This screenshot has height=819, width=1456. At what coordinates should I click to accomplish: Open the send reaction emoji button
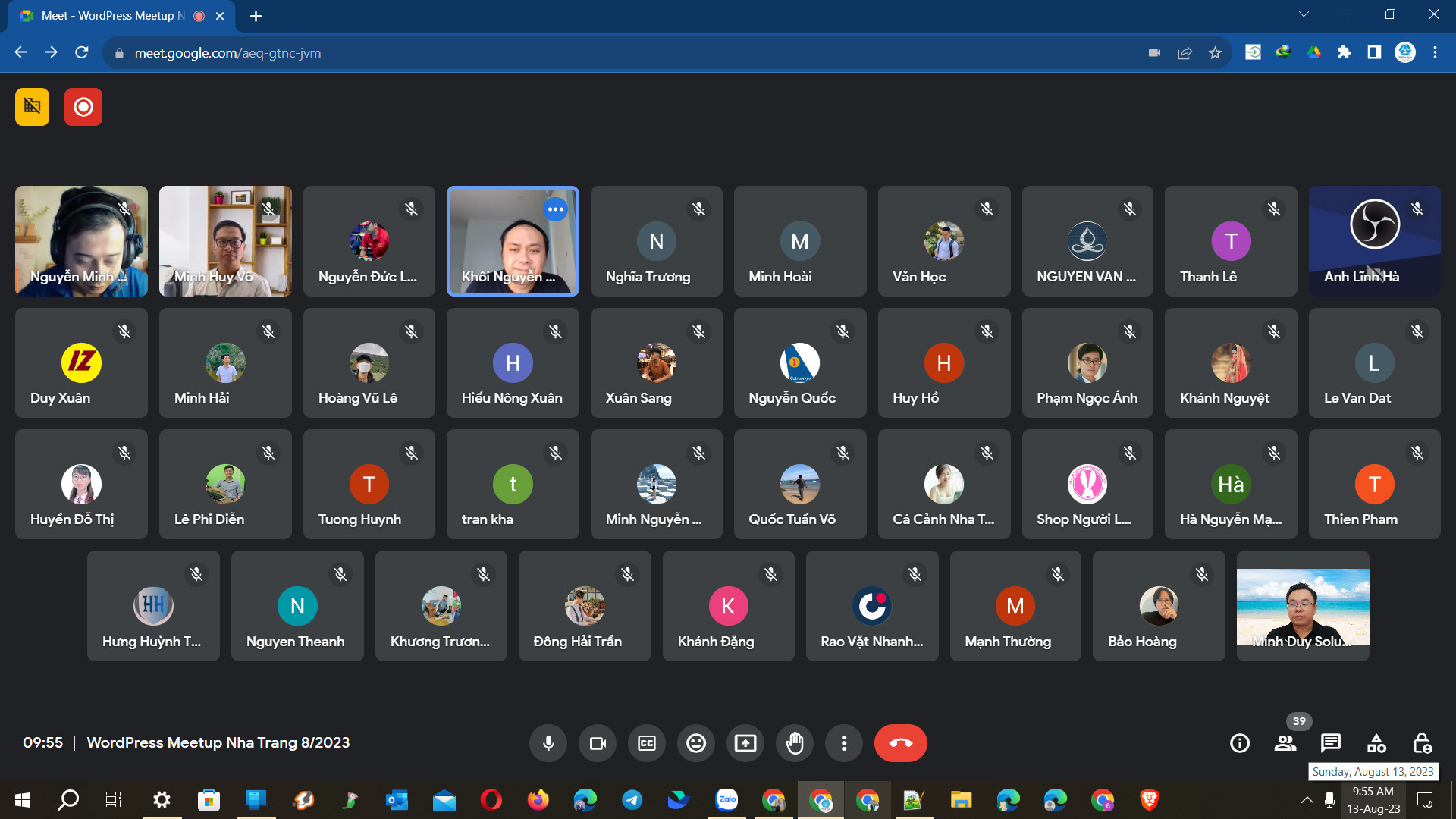click(x=696, y=743)
